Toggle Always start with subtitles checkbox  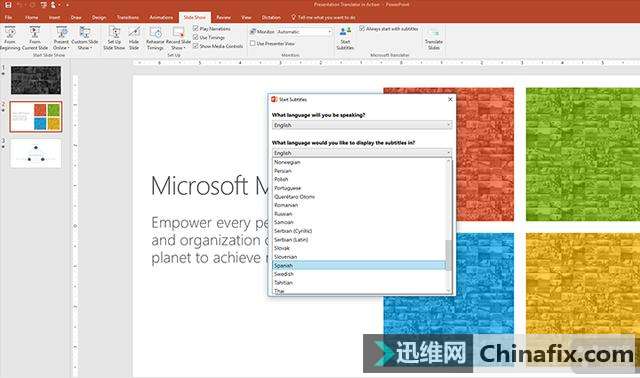[362, 29]
